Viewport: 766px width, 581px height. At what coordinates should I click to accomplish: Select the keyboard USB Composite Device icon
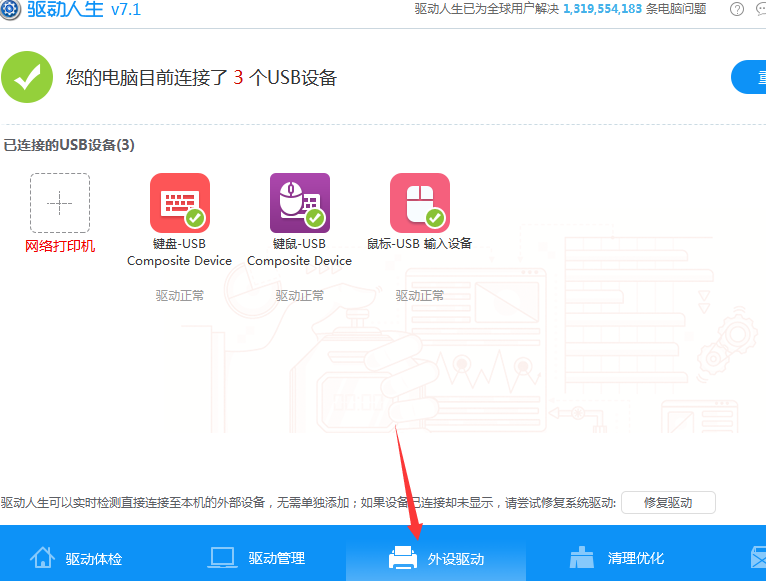click(180, 203)
